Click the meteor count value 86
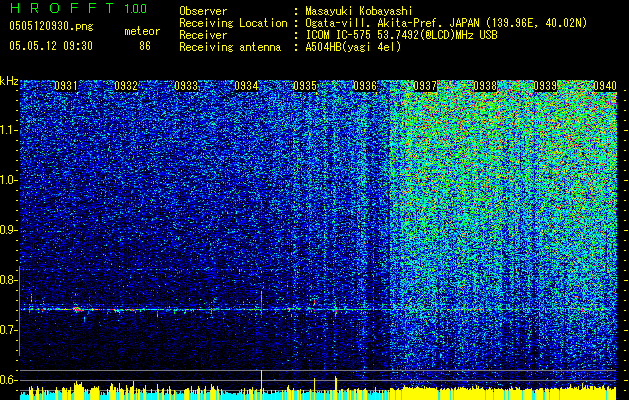Image resolution: width=629 pixels, height=400 pixels. pyautogui.click(x=145, y=46)
